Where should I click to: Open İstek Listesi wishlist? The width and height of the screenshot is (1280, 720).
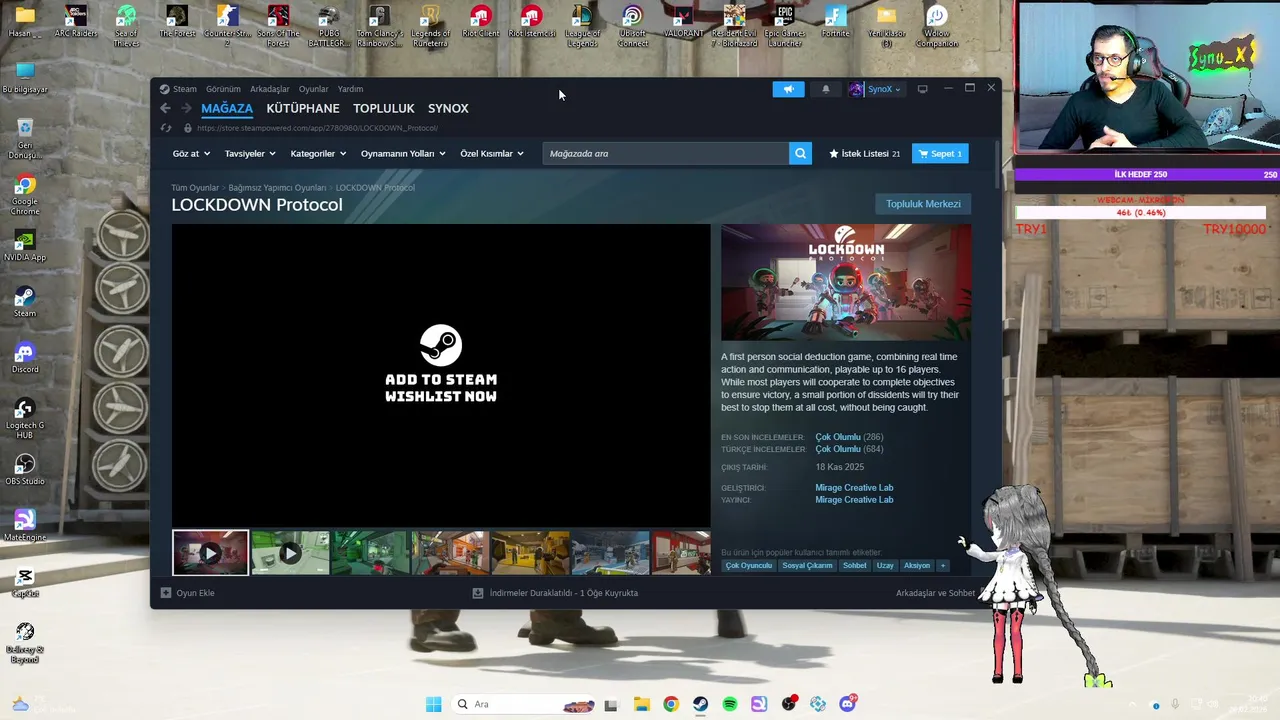pos(864,153)
